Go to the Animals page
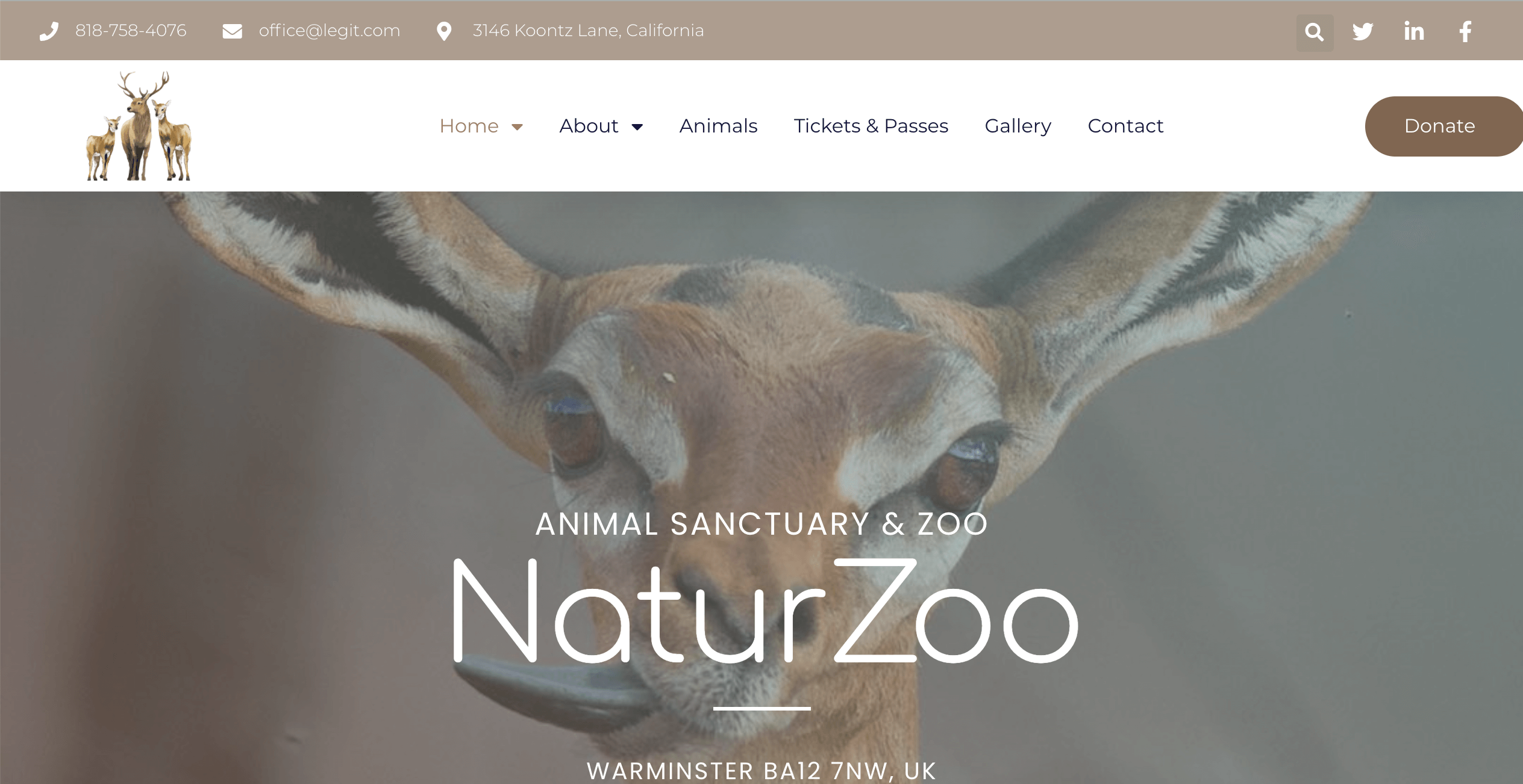Screen dimensions: 1523x784 click(718, 126)
